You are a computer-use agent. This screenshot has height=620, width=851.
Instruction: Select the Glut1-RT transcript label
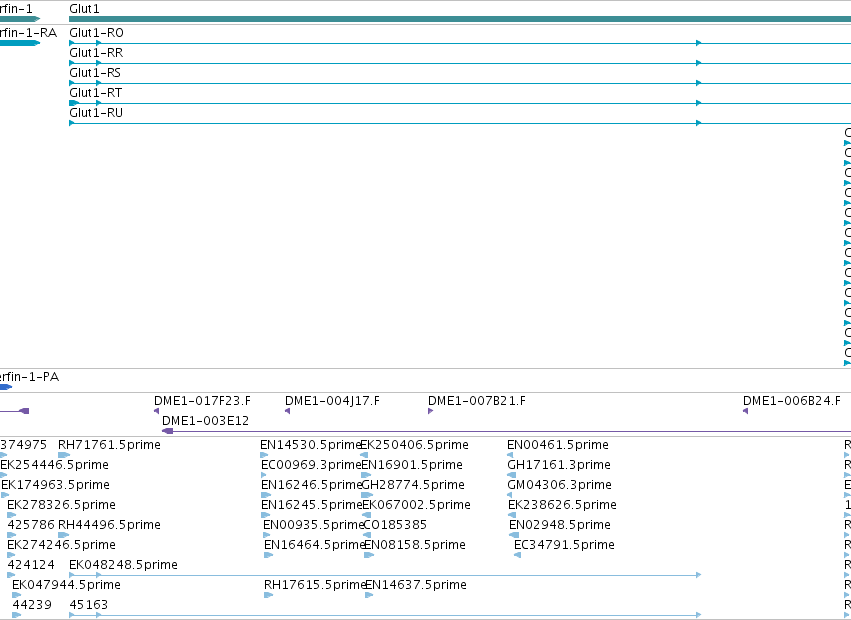click(96, 93)
